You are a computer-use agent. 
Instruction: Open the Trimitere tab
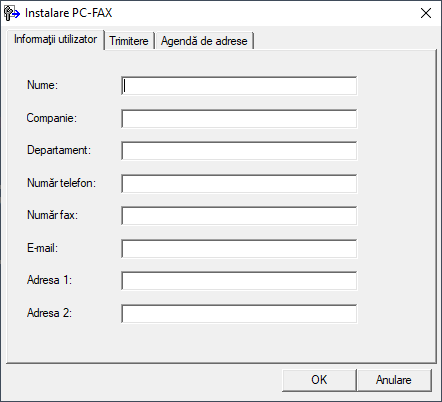click(x=129, y=41)
